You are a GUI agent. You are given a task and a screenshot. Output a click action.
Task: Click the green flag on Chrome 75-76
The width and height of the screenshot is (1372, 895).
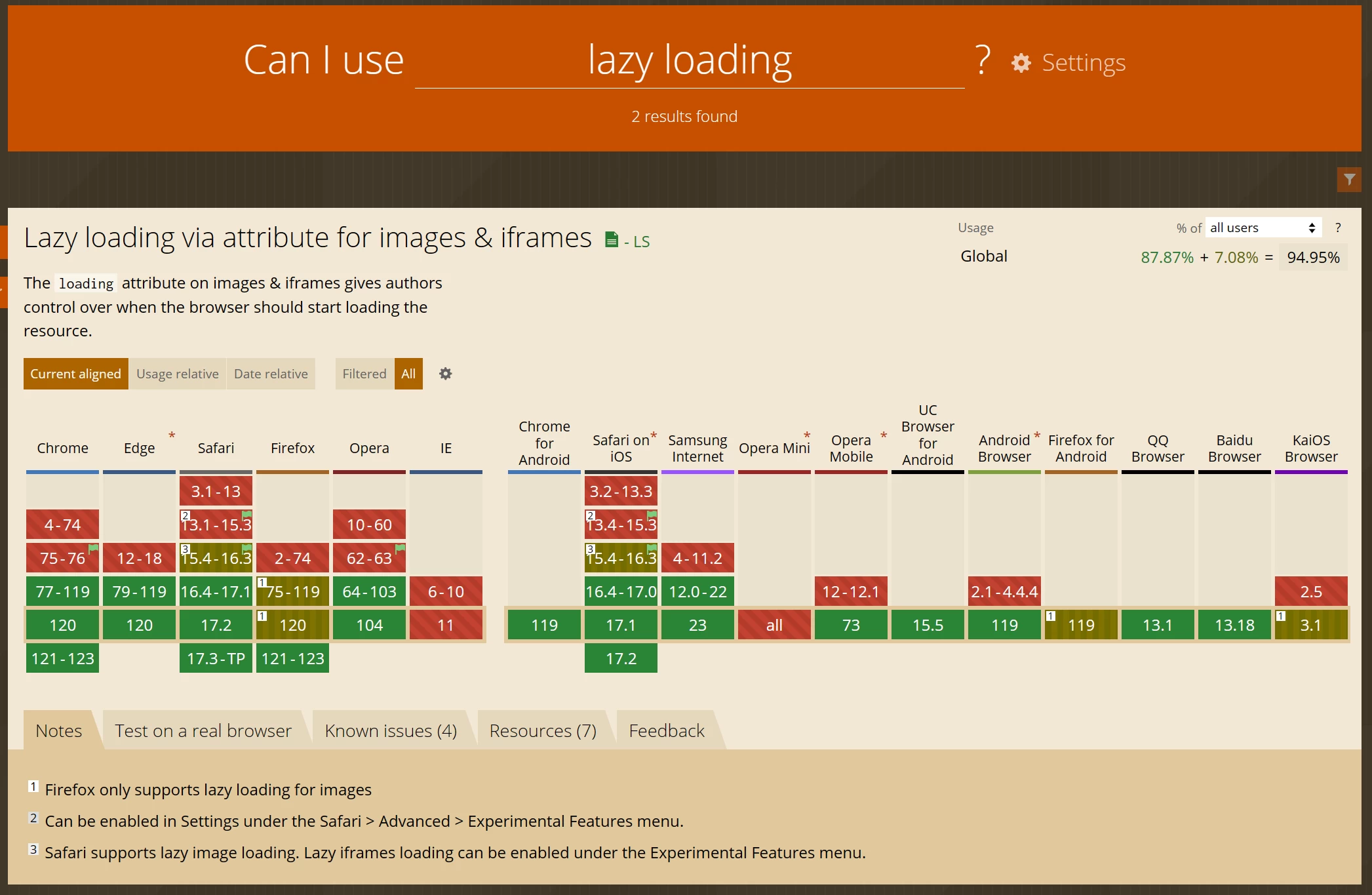[x=94, y=548]
